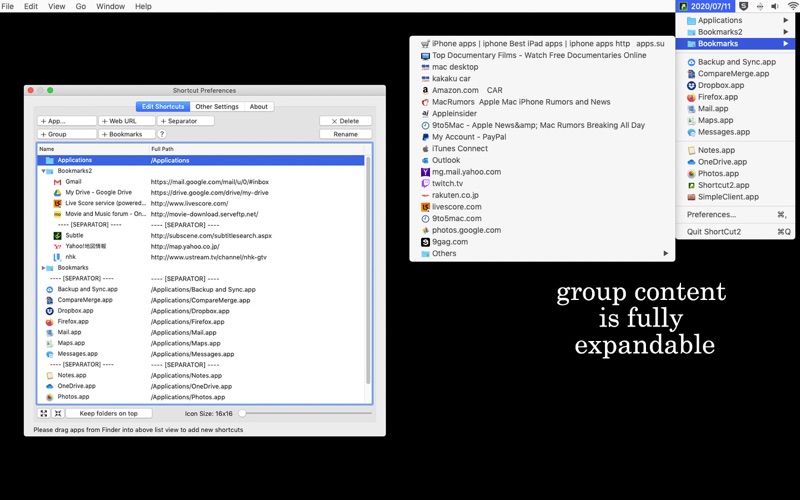Open the Edit menu

31,6
